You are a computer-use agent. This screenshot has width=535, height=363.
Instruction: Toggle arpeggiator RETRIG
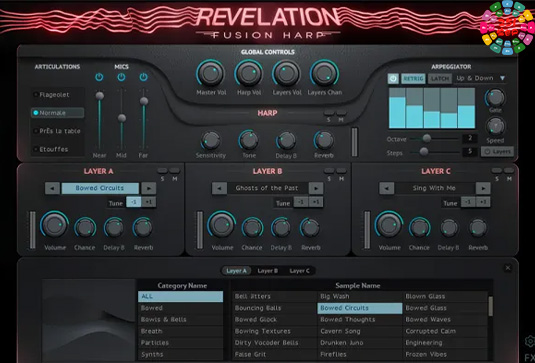pyautogui.click(x=413, y=78)
